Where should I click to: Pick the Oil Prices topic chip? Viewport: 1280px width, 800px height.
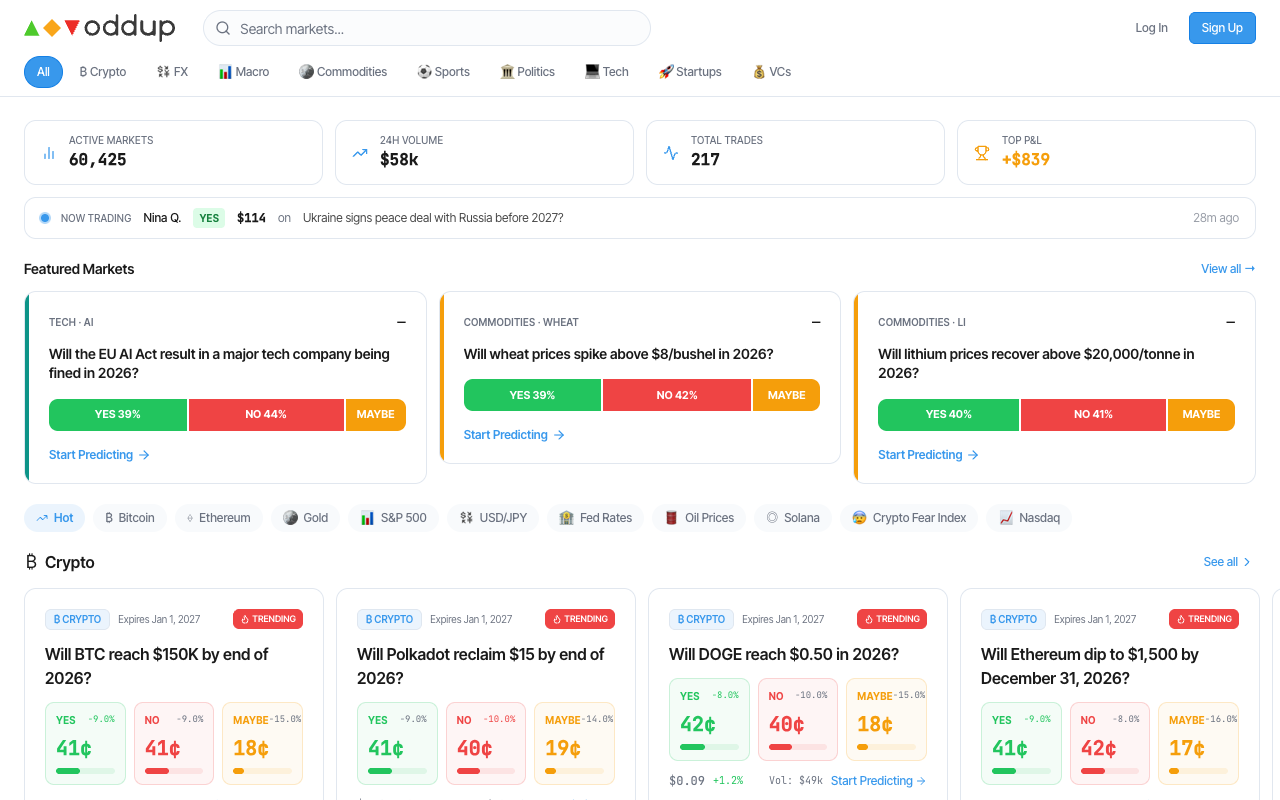[699, 518]
